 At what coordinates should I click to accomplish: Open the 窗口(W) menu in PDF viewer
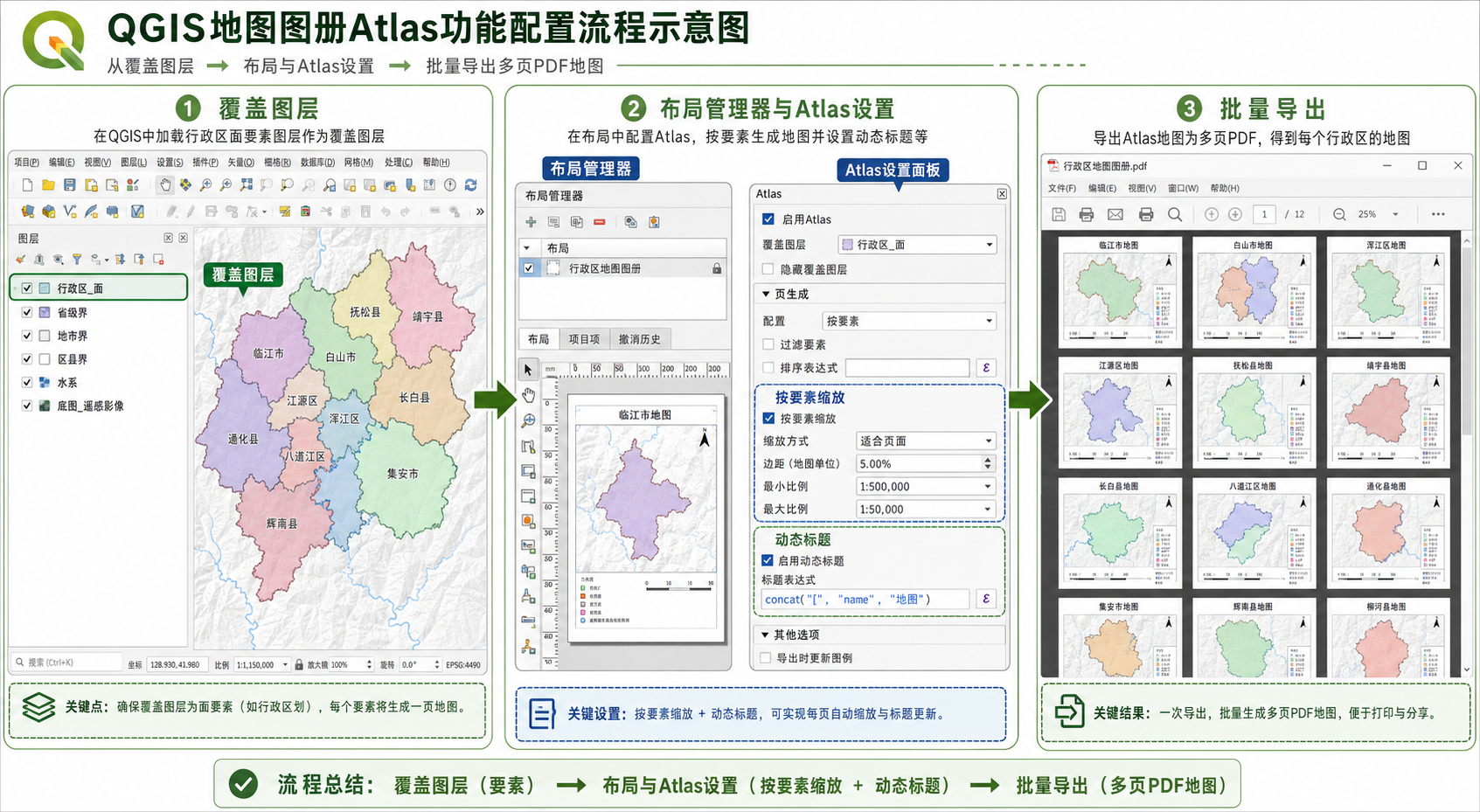click(1183, 189)
